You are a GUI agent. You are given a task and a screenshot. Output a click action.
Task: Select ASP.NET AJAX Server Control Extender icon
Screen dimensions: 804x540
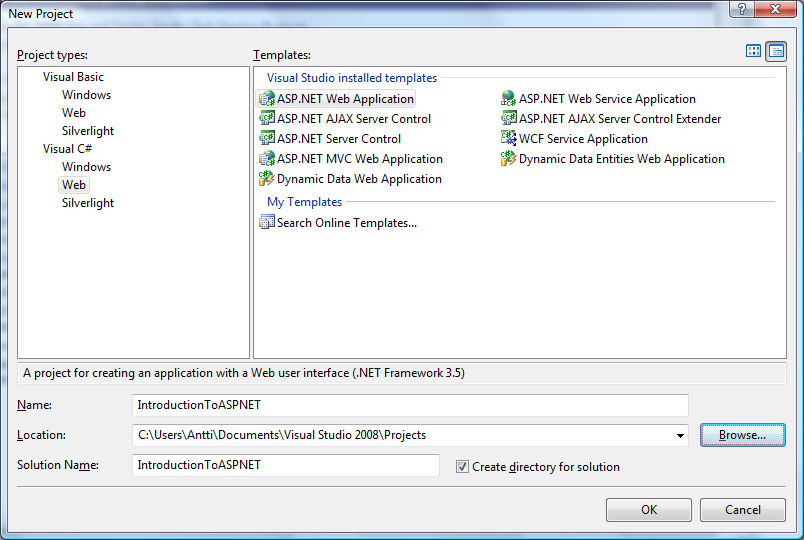(x=508, y=118)
